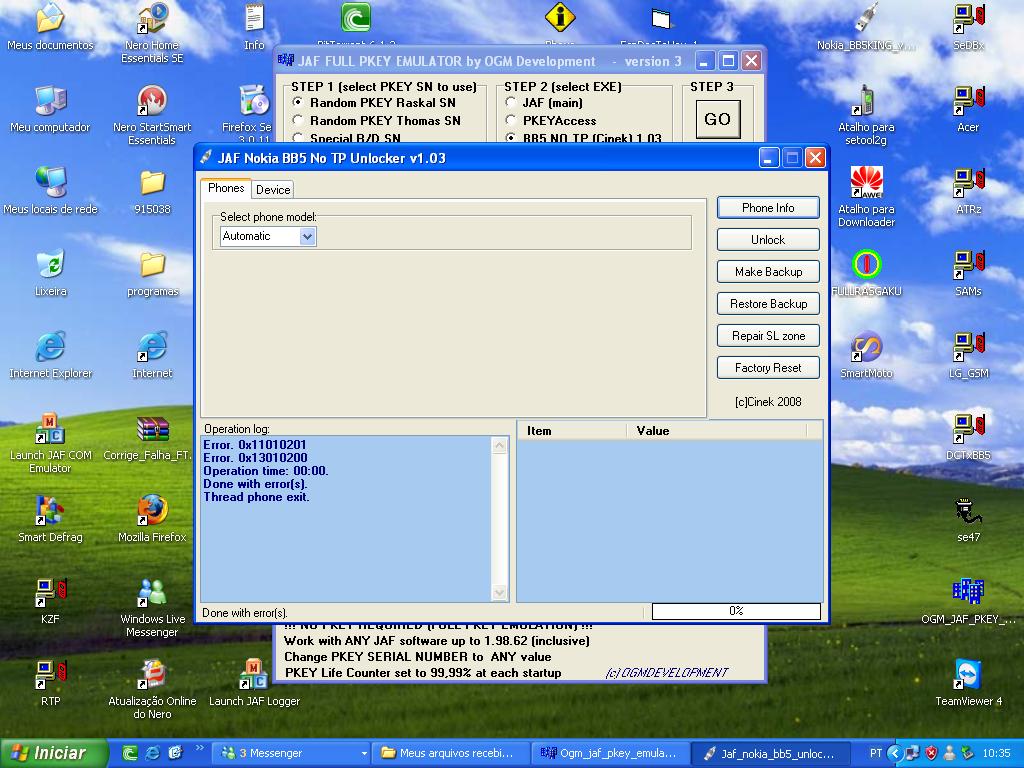Switch to the Device tab
The height and width of the screenshot is (768, 1024).
(273, 189)
